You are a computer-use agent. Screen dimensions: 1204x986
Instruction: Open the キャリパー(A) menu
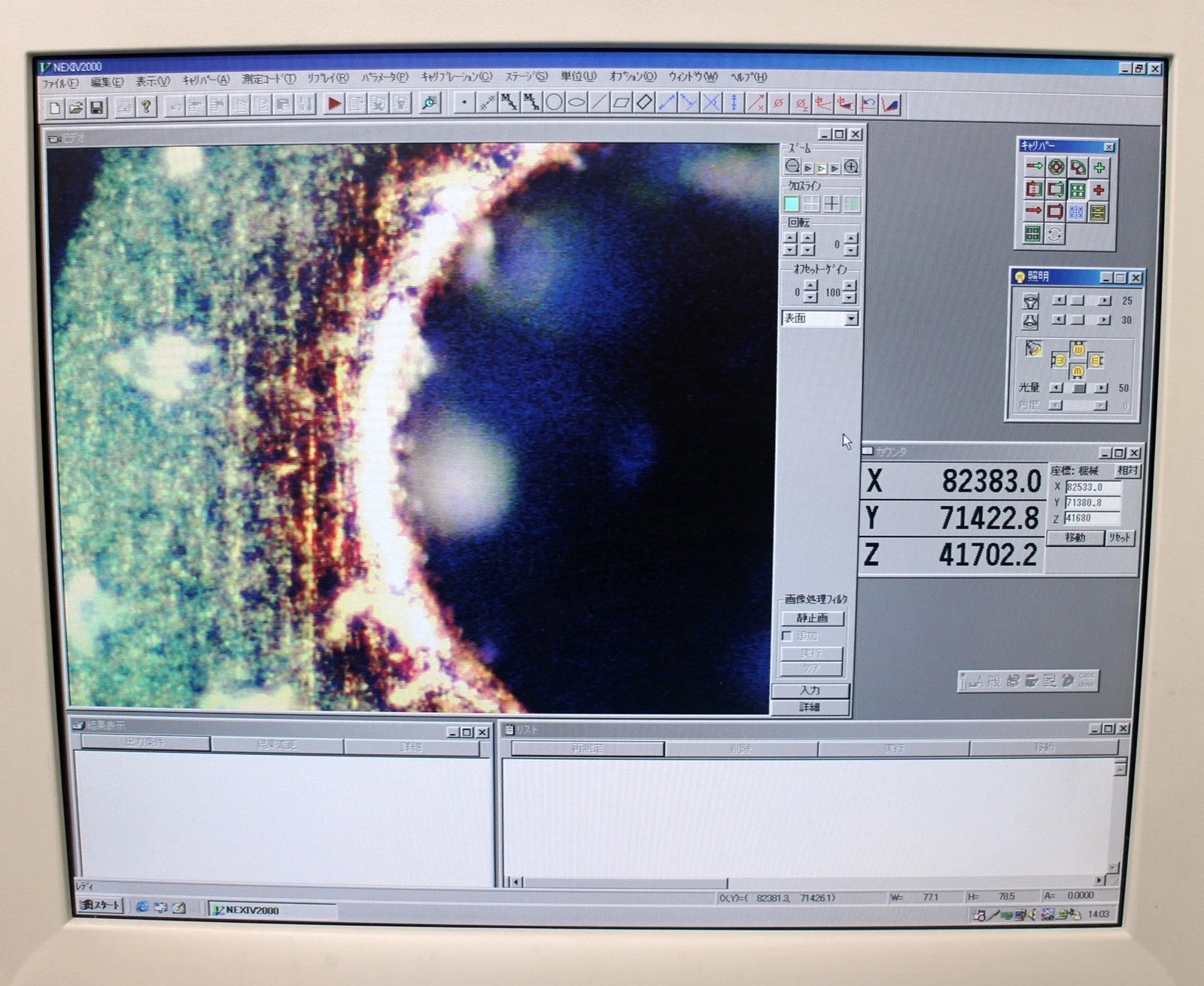pos(205,80)
